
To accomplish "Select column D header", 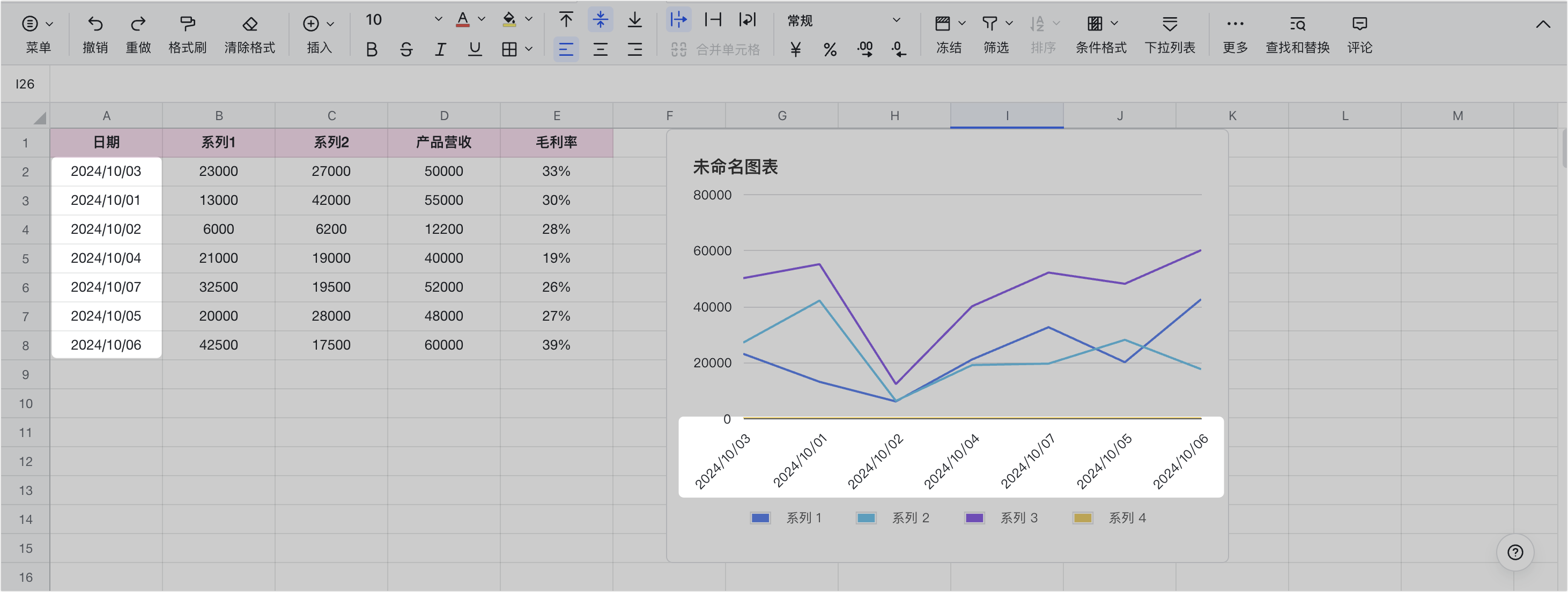I will point(443,116).
